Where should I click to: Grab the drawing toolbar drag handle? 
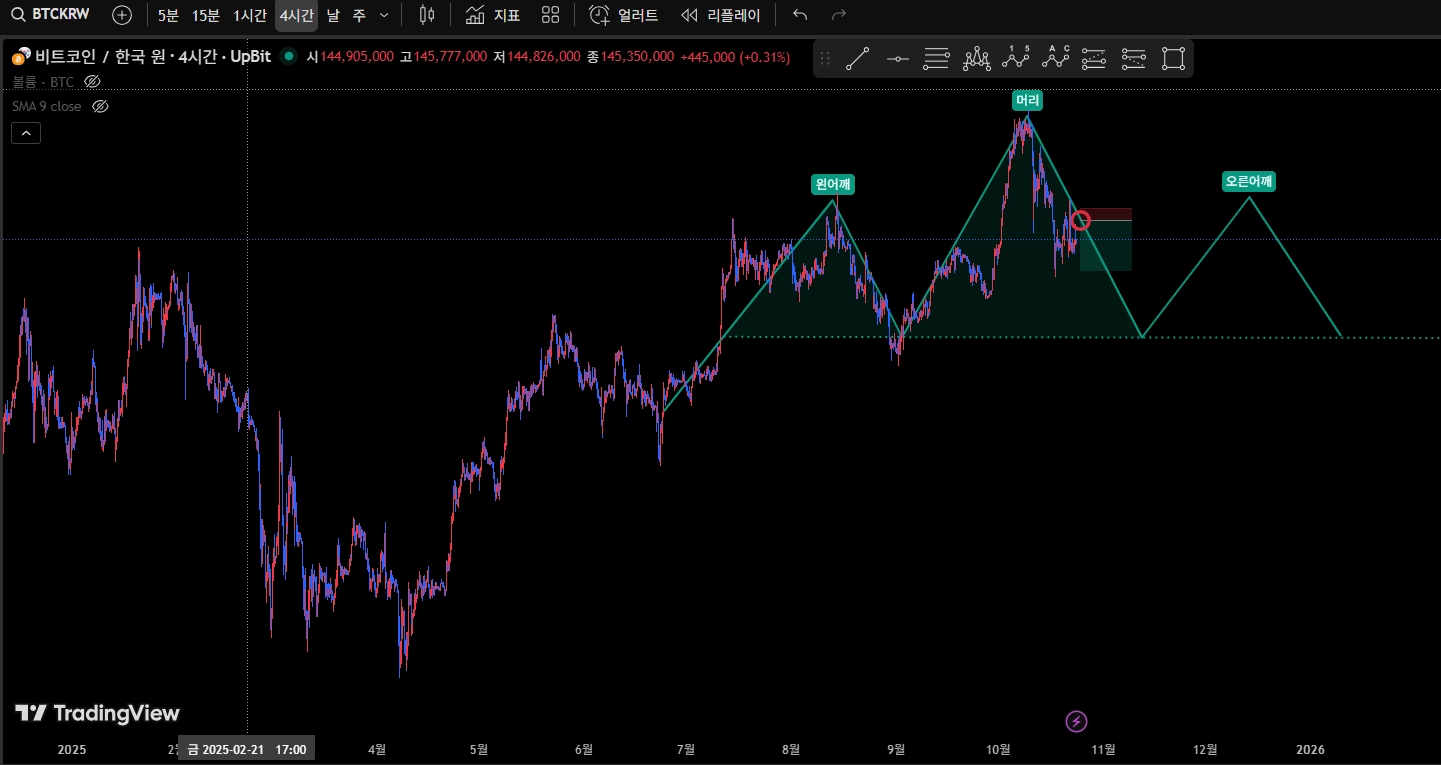click(x=825, y=59)
